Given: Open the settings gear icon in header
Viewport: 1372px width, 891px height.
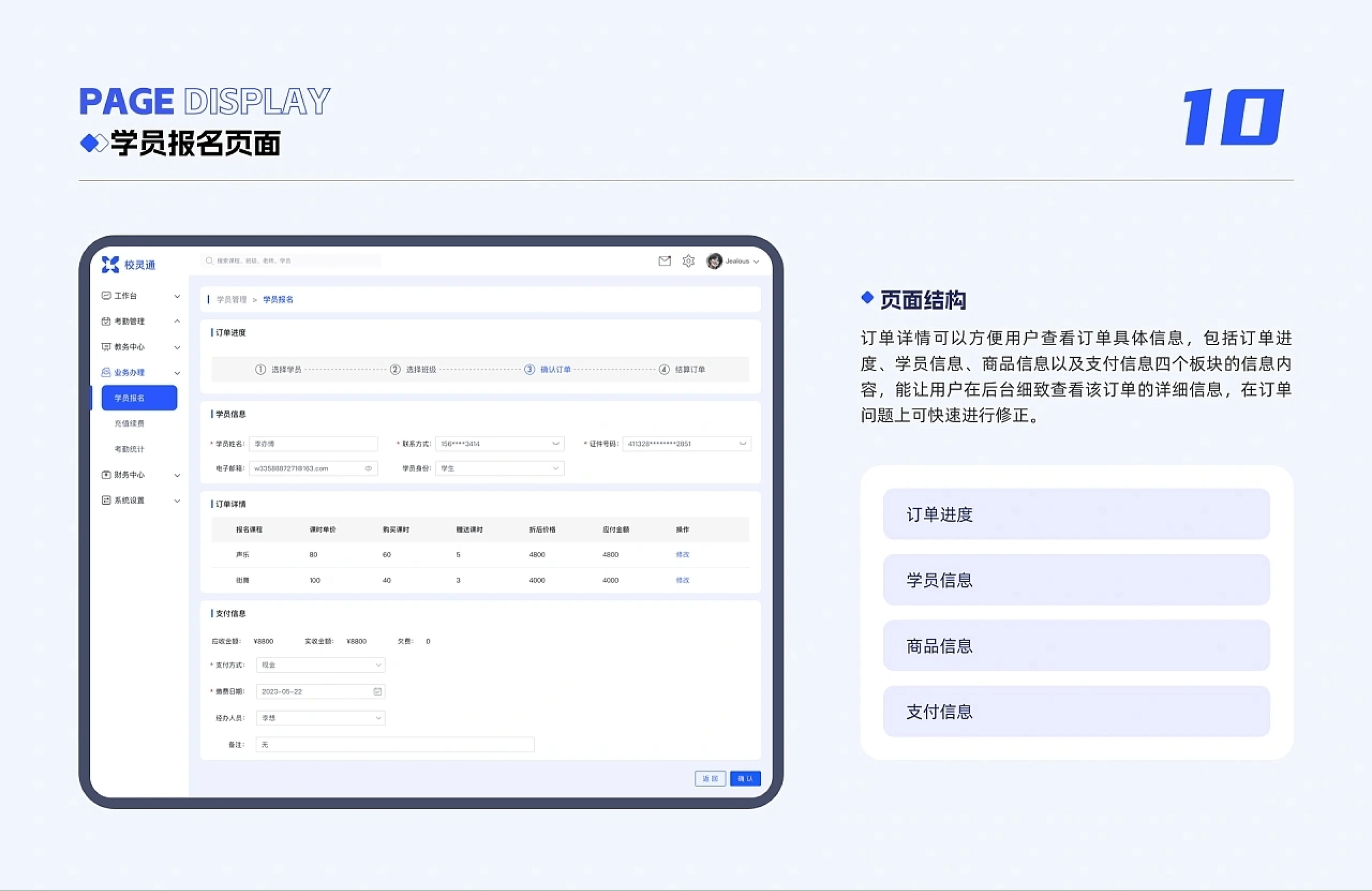Looking at the screenshot, I should pyautogui.click(x=688, y=261).
